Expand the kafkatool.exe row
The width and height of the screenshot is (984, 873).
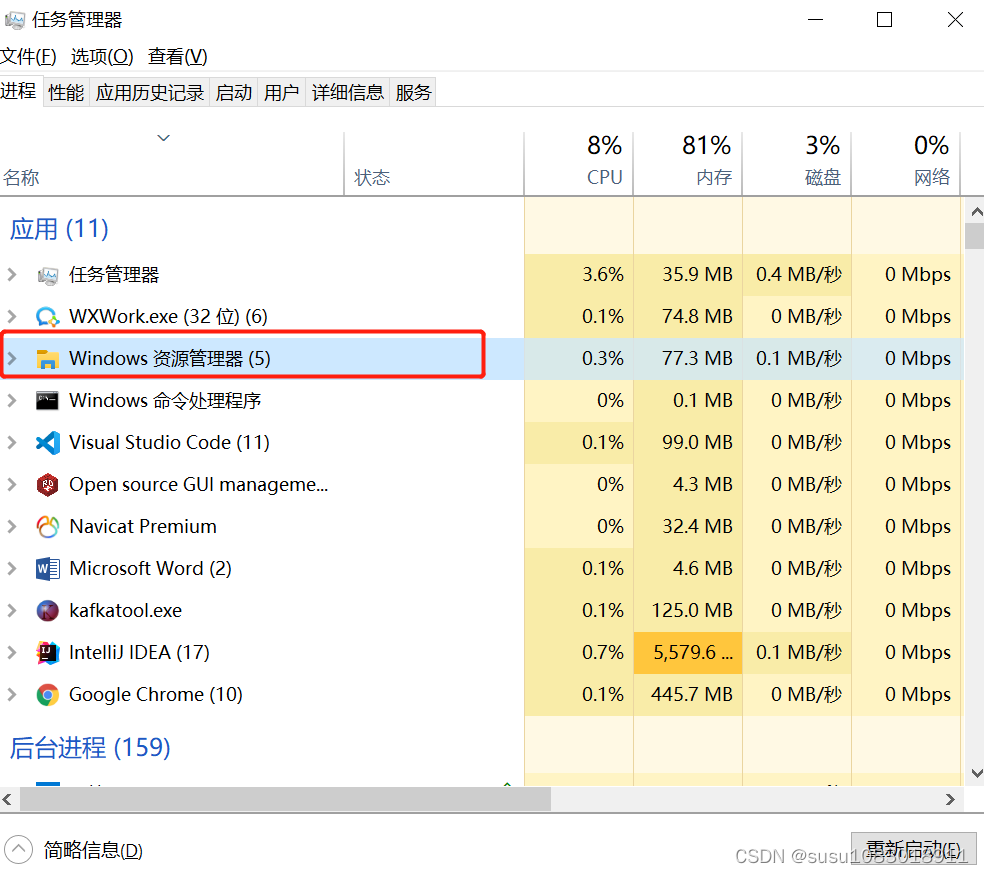pos(12,611)
